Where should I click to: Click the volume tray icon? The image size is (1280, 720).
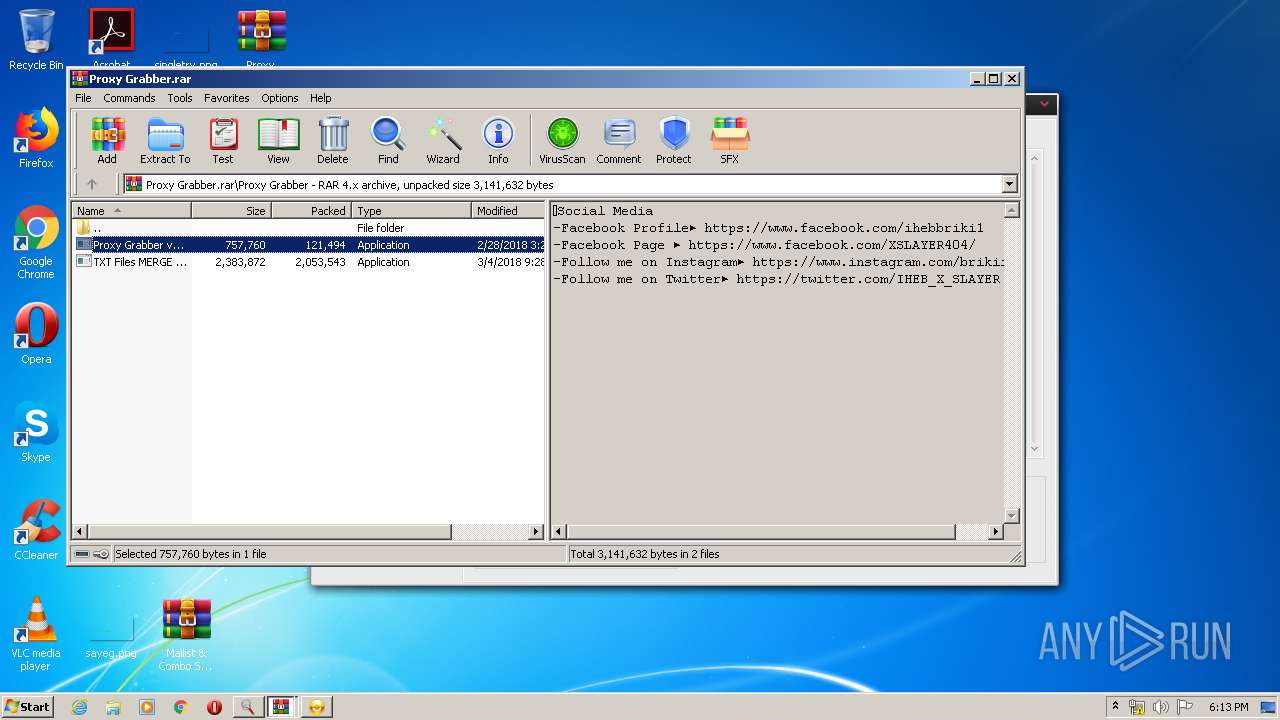pos(1161,707)
